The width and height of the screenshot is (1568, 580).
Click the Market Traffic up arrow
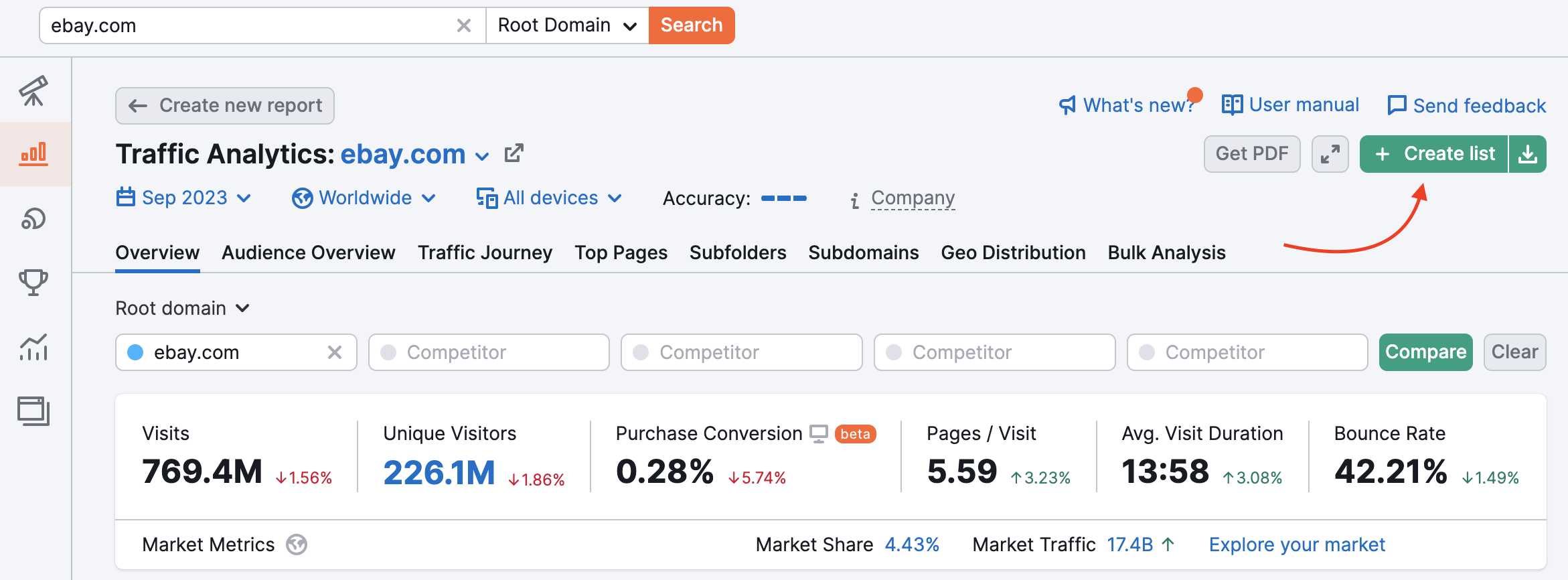coord(1168,544)
